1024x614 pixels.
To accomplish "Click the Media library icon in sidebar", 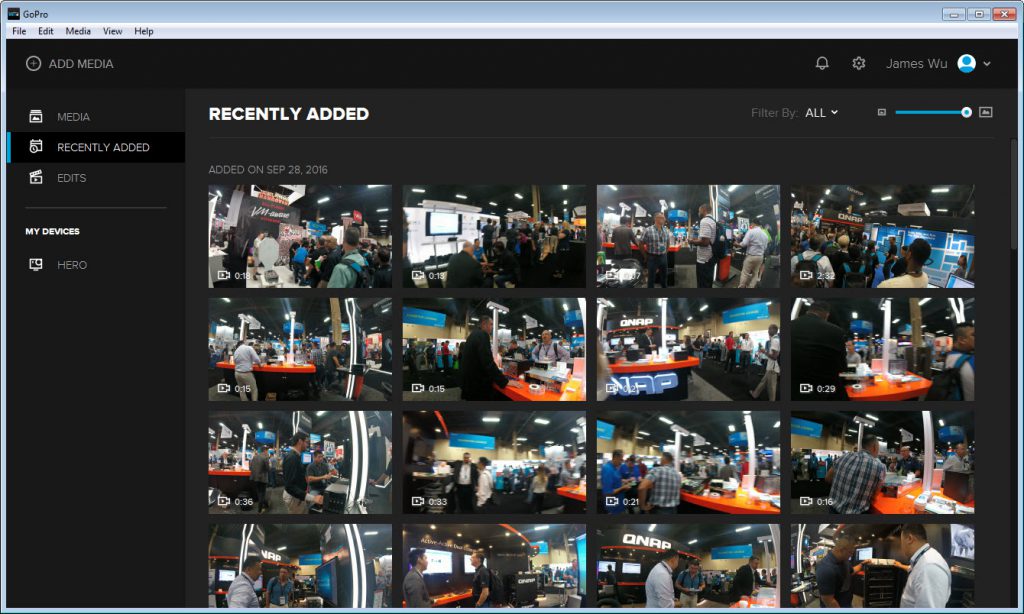I will coord(36,117).
